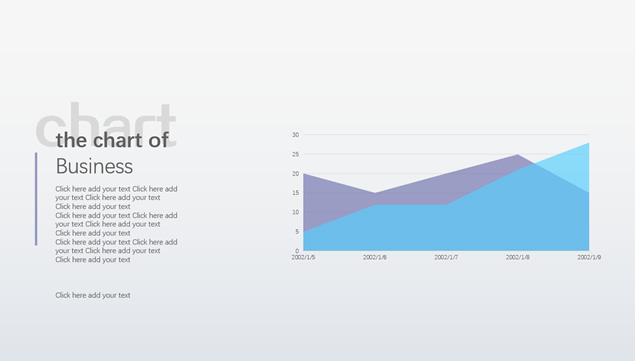Screen dimensions: 635x361
Task: Select the 'the chart of' title text
Action: tap(112, 140)
